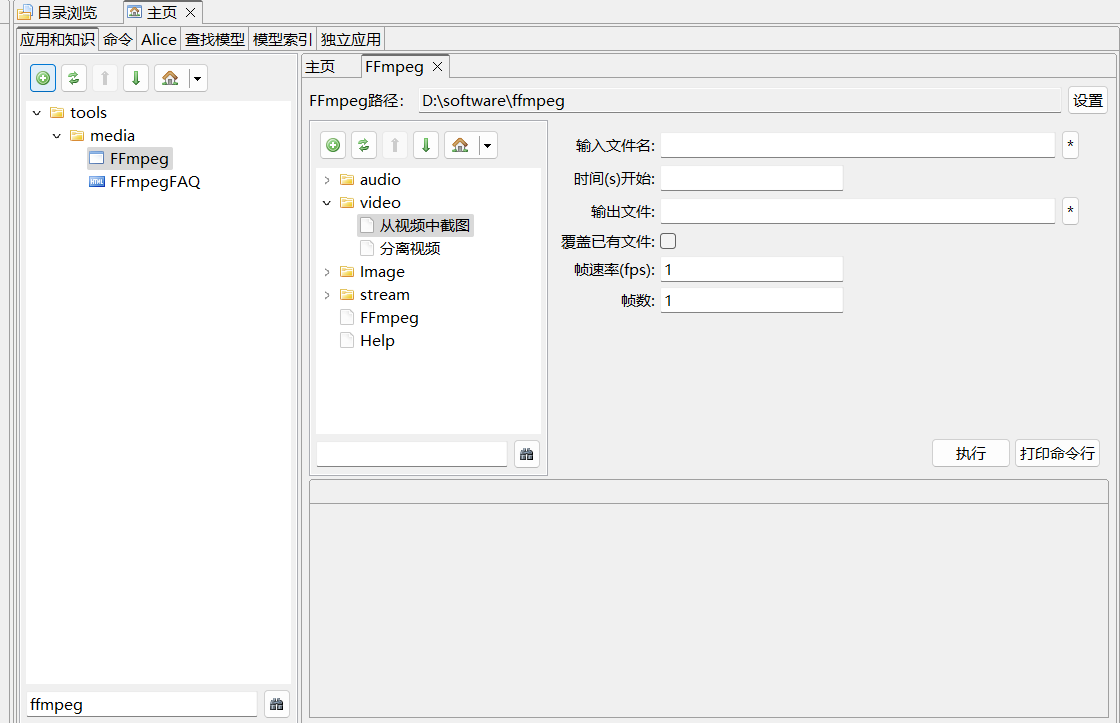Click the home icon in left panel toolbar

[x=170, y=78]
